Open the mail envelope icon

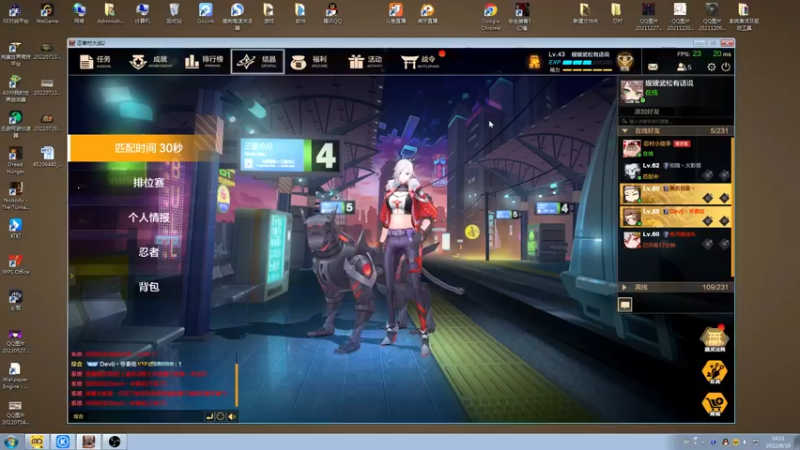point(653,67)
